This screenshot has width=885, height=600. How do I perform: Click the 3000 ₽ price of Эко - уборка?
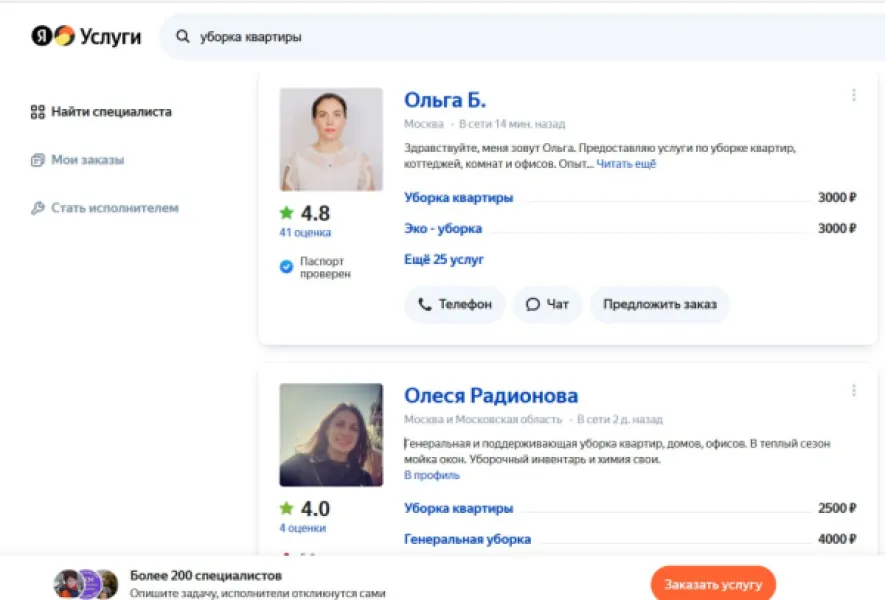837,229
